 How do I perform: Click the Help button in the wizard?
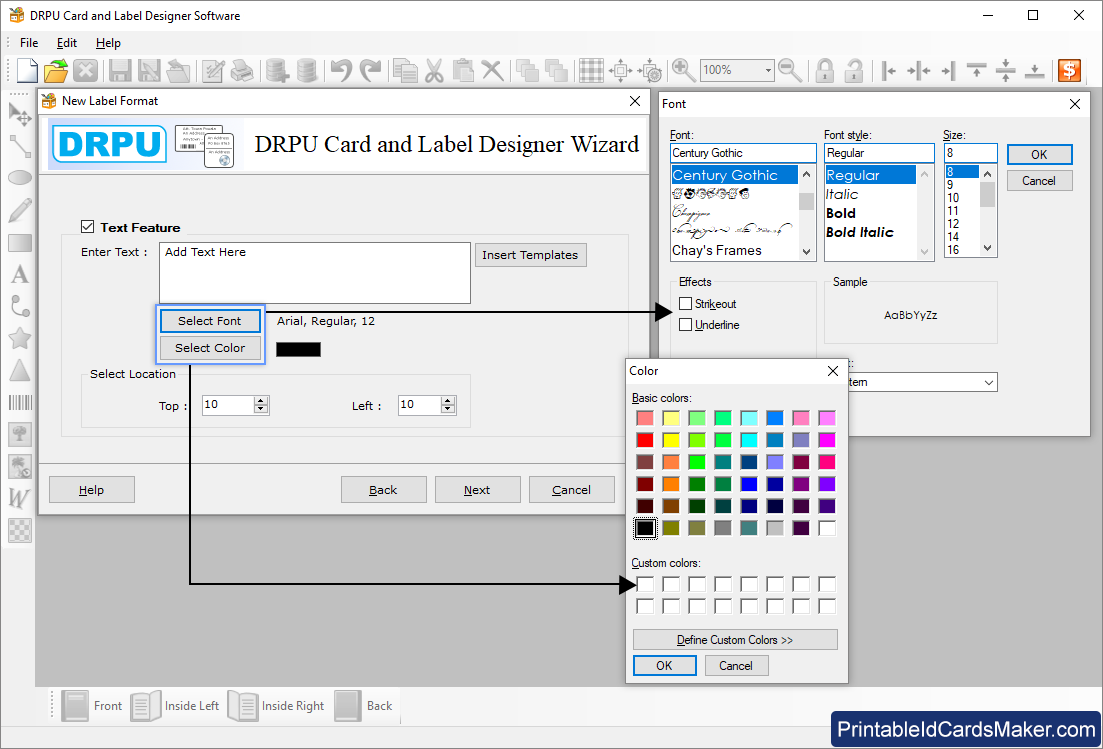[91, 489]
